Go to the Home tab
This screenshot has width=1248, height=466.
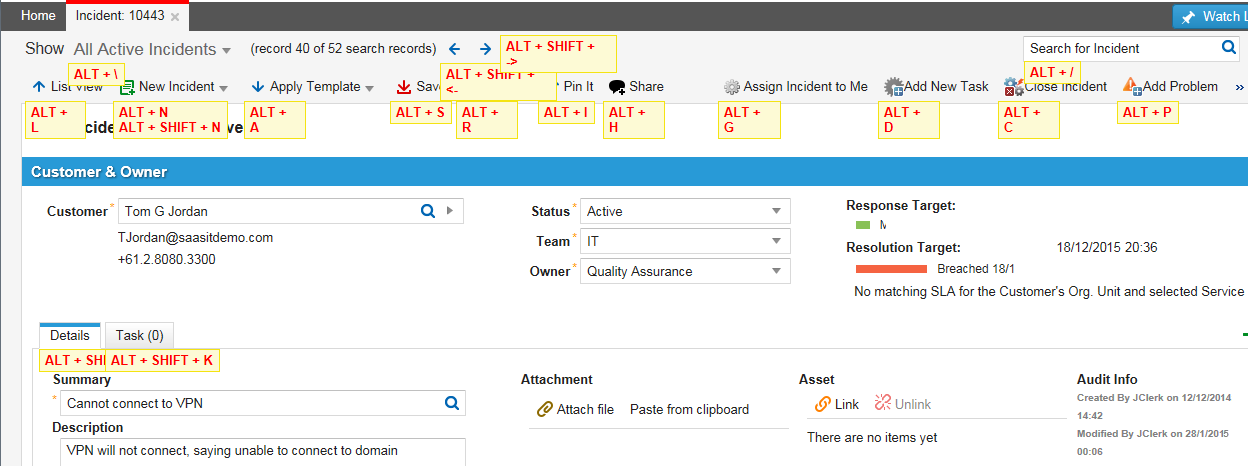pos(38,16)
